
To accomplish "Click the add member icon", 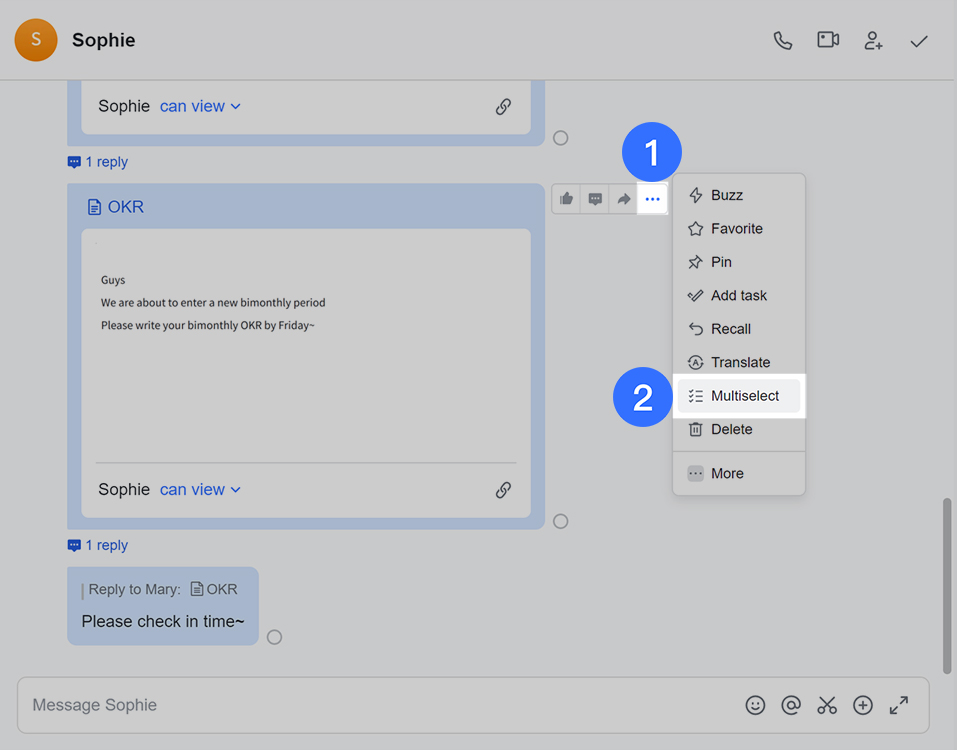I will [x=874, y=41].
